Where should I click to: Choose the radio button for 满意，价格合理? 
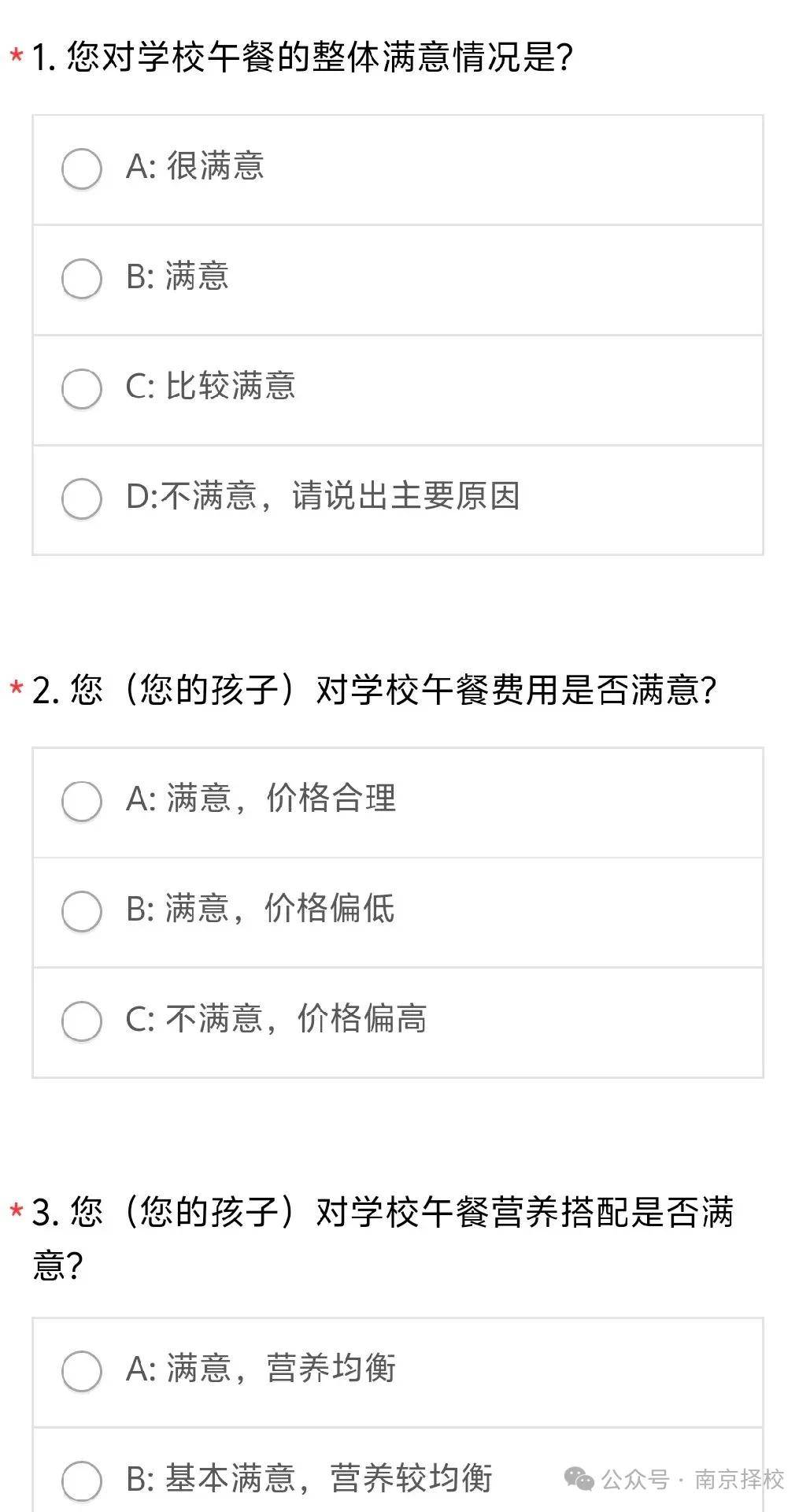(x=82, y=801)
